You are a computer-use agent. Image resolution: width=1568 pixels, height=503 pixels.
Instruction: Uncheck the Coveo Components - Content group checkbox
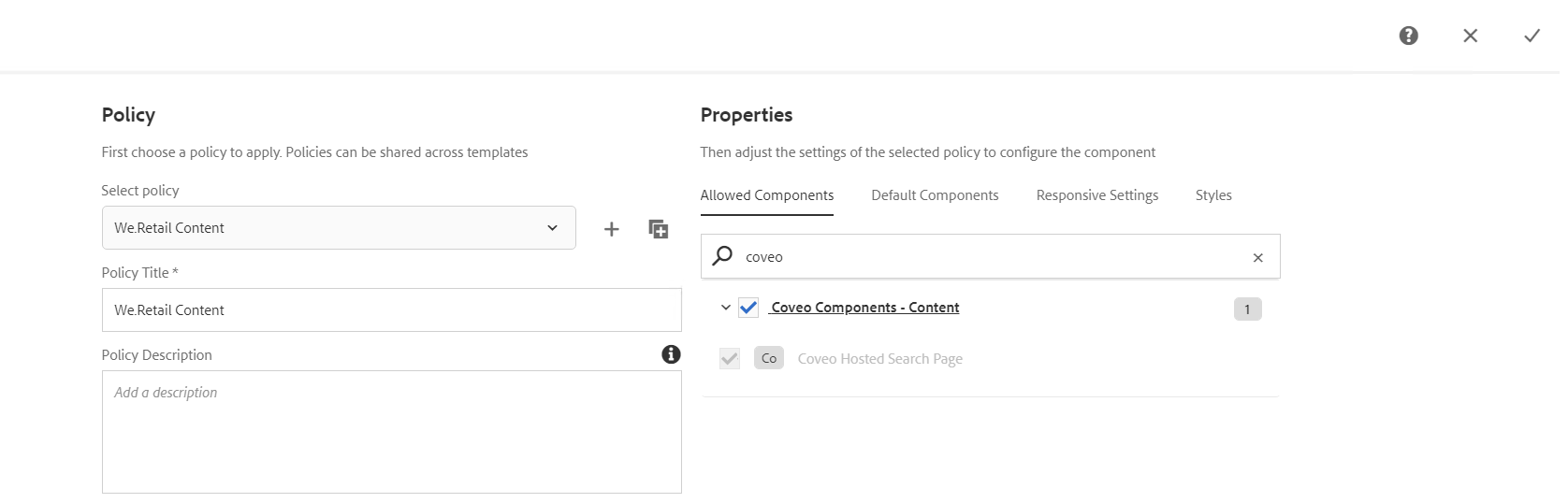(x=748, y=308)
